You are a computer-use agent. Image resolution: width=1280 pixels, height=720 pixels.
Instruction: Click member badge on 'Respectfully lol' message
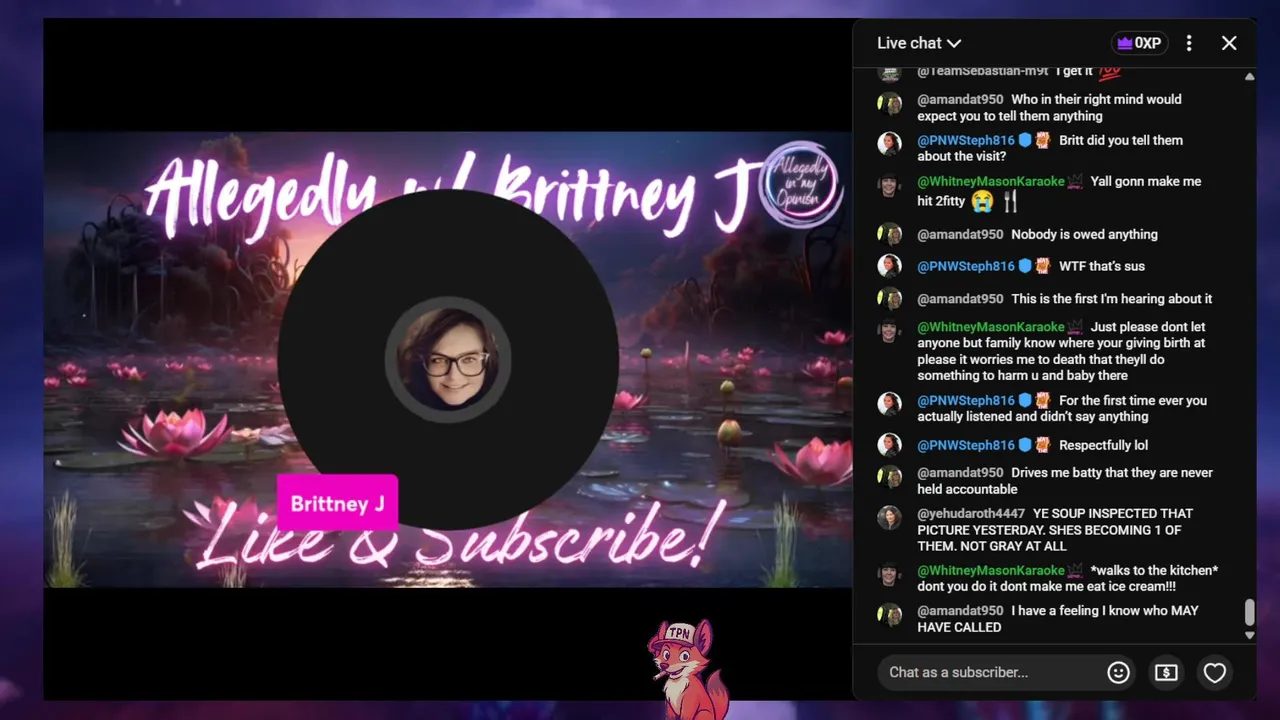pyautogui.click(x=1042, y=445)
